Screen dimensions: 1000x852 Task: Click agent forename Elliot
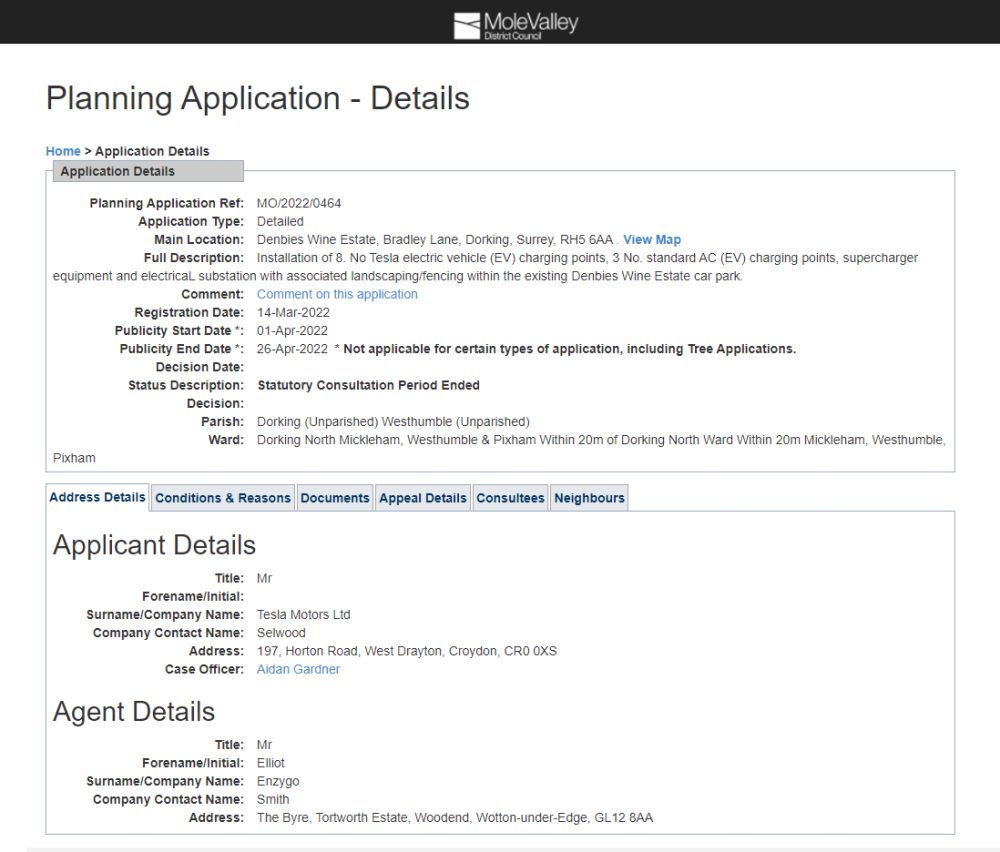point(270,763)
